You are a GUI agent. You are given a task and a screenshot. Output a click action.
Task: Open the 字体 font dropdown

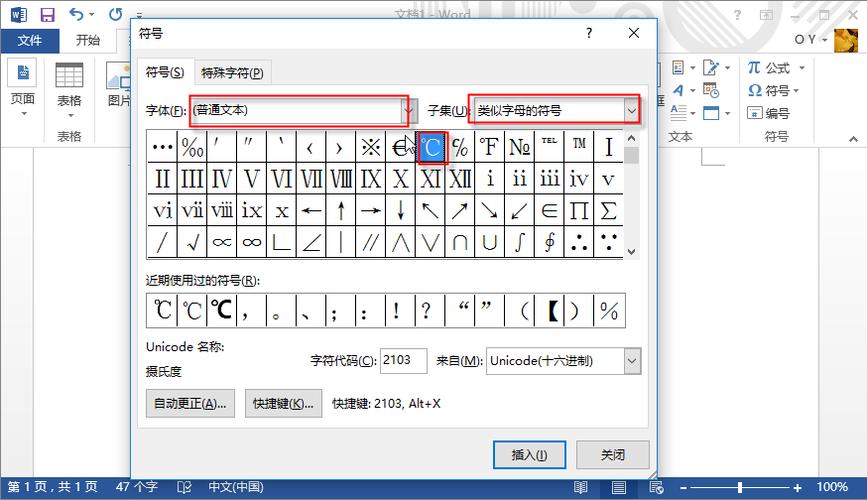click(x=409, y=111)
